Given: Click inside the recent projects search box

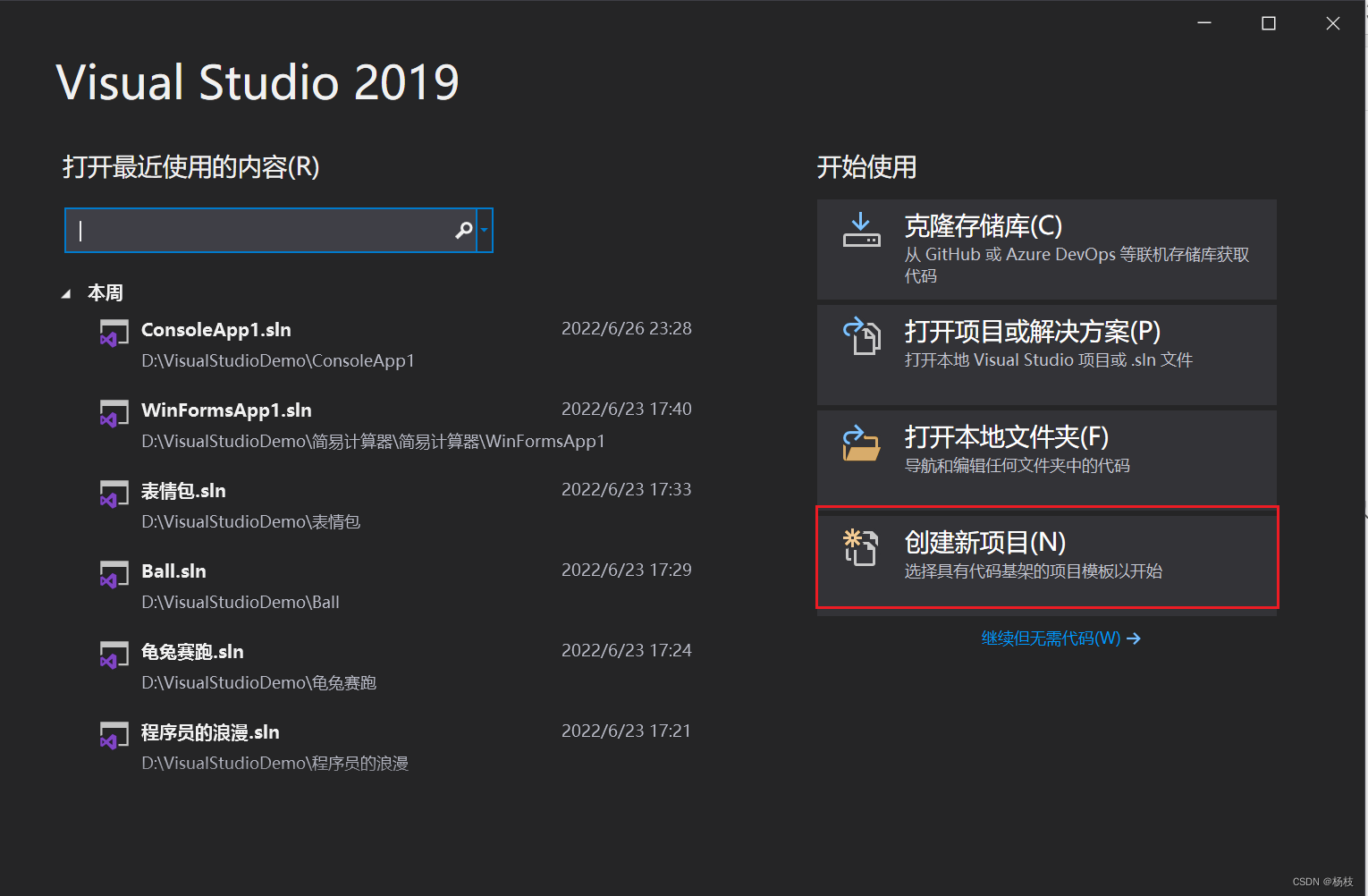Looking at the screenshot, I should pyautogui.click(x=259, y=230).
